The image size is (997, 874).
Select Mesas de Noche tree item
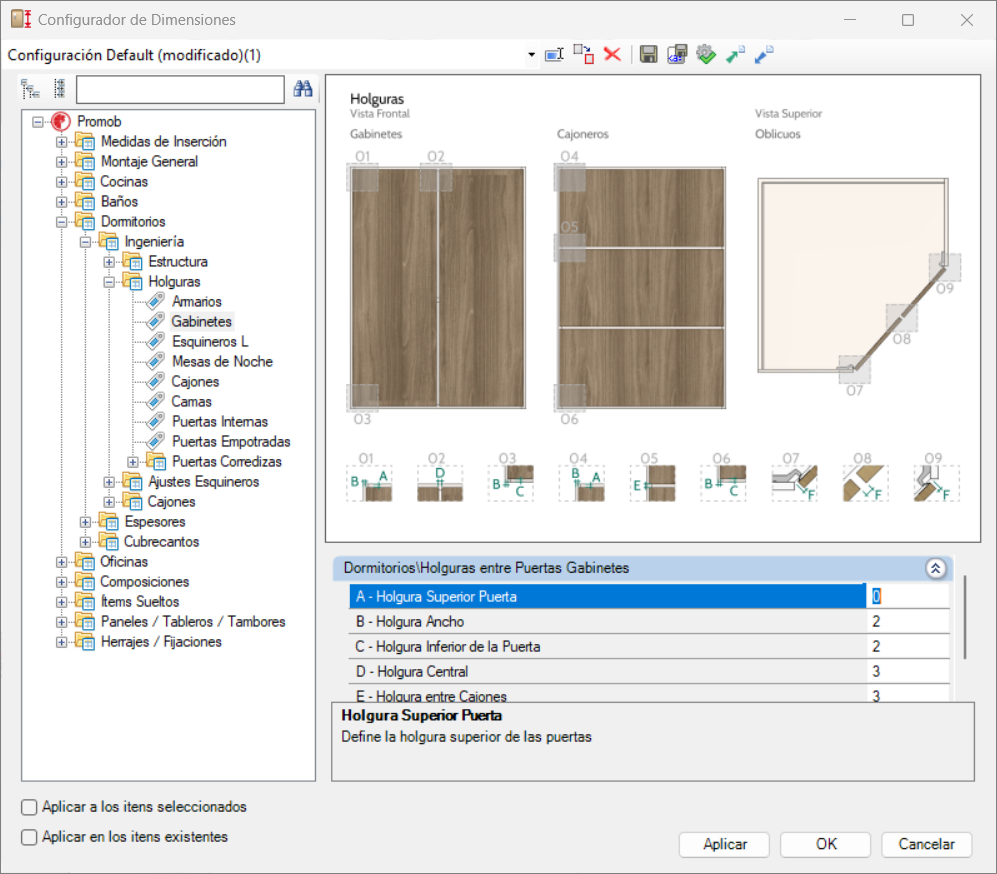[x=222, y=362]
